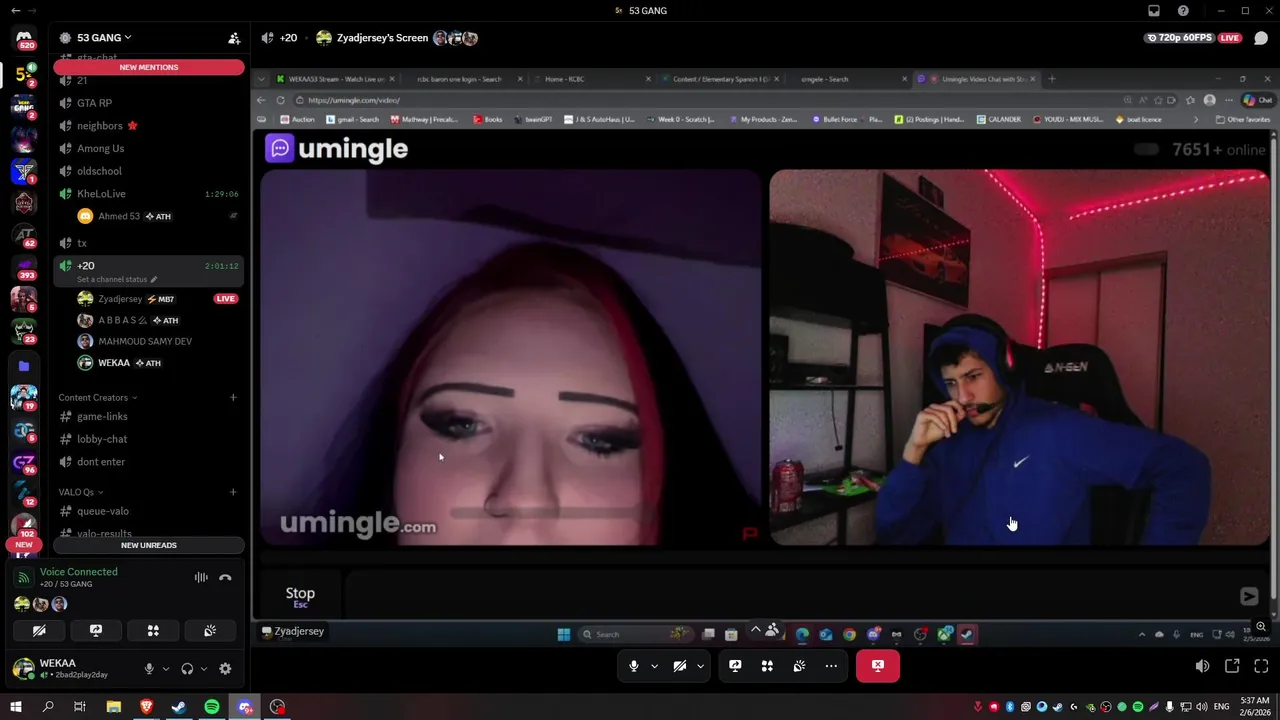Add channel to Content Creators category
Image resolution: width=1280 pixels, height=720 pixels.
coord(233,397)
